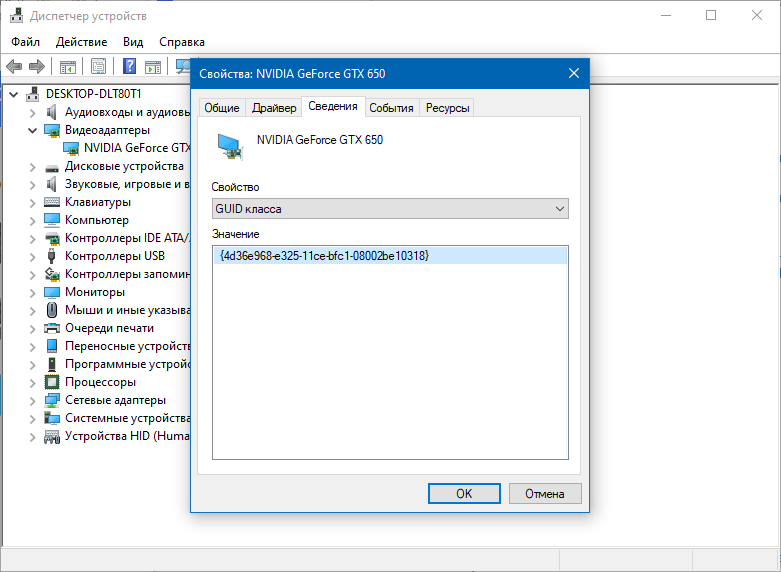Click the Forward arrow in Device Manager toolbar
Viewport: 781px width, 572px height.
pos(37,66)
